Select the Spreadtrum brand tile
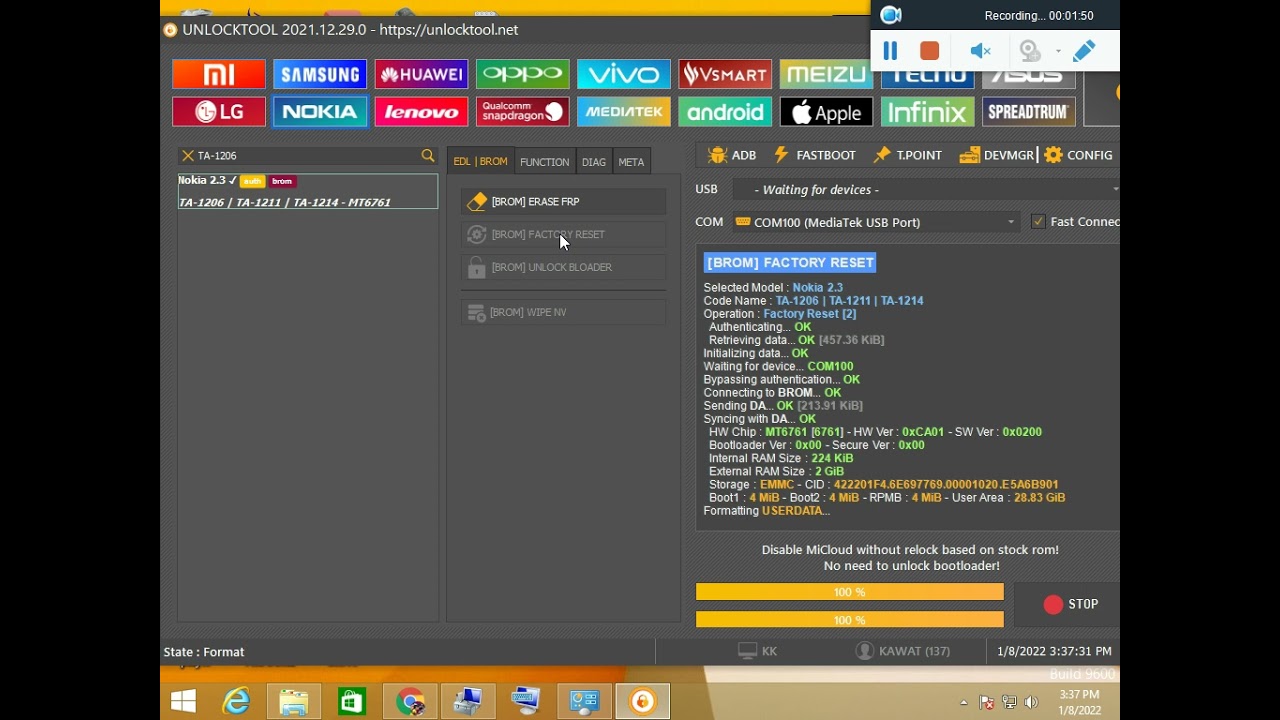Image resolution: width=1280 pixels, height=720 pixels. pyautogui.click(x=1029, y=112)
